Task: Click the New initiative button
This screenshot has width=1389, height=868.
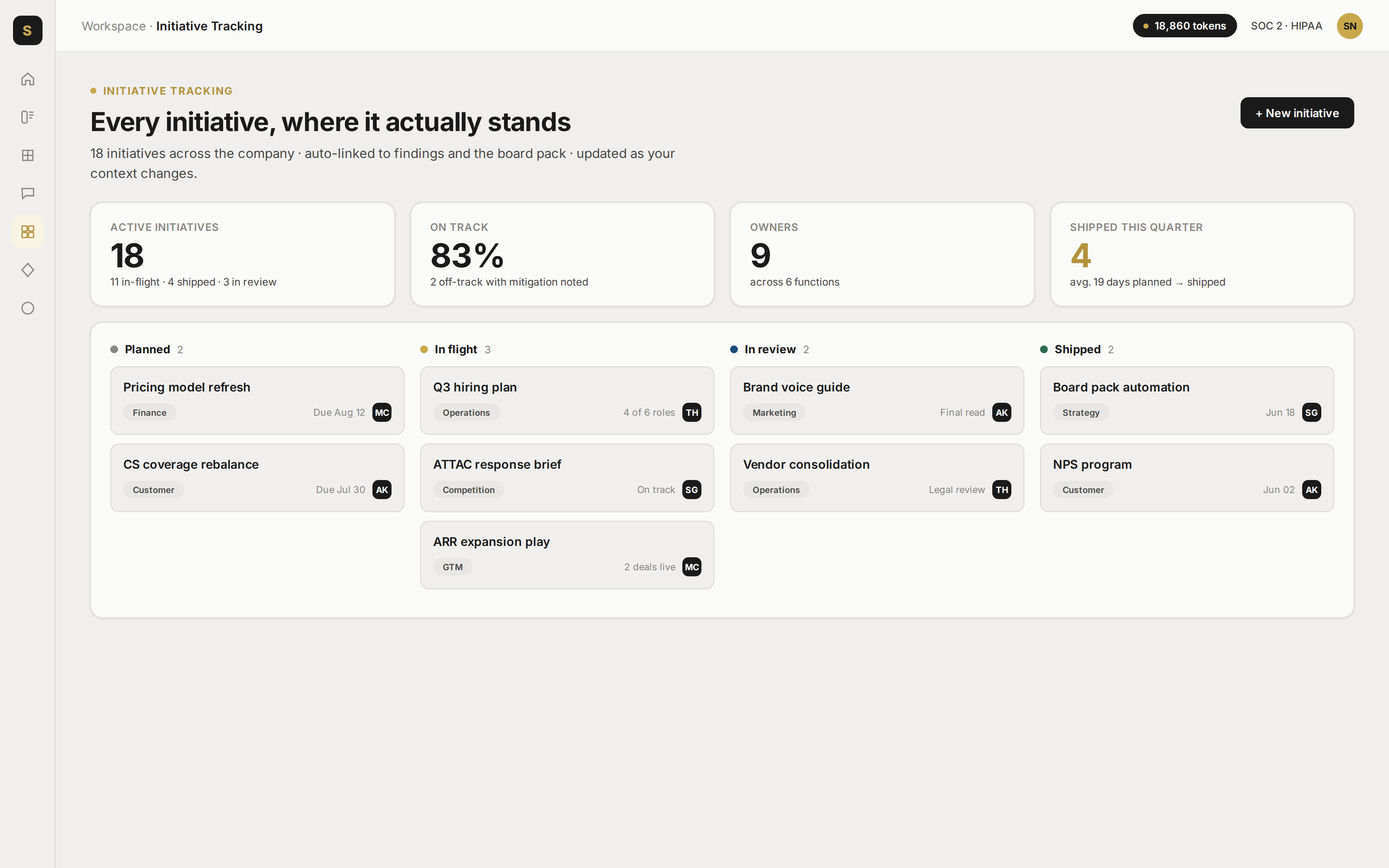Action: 1297,113
